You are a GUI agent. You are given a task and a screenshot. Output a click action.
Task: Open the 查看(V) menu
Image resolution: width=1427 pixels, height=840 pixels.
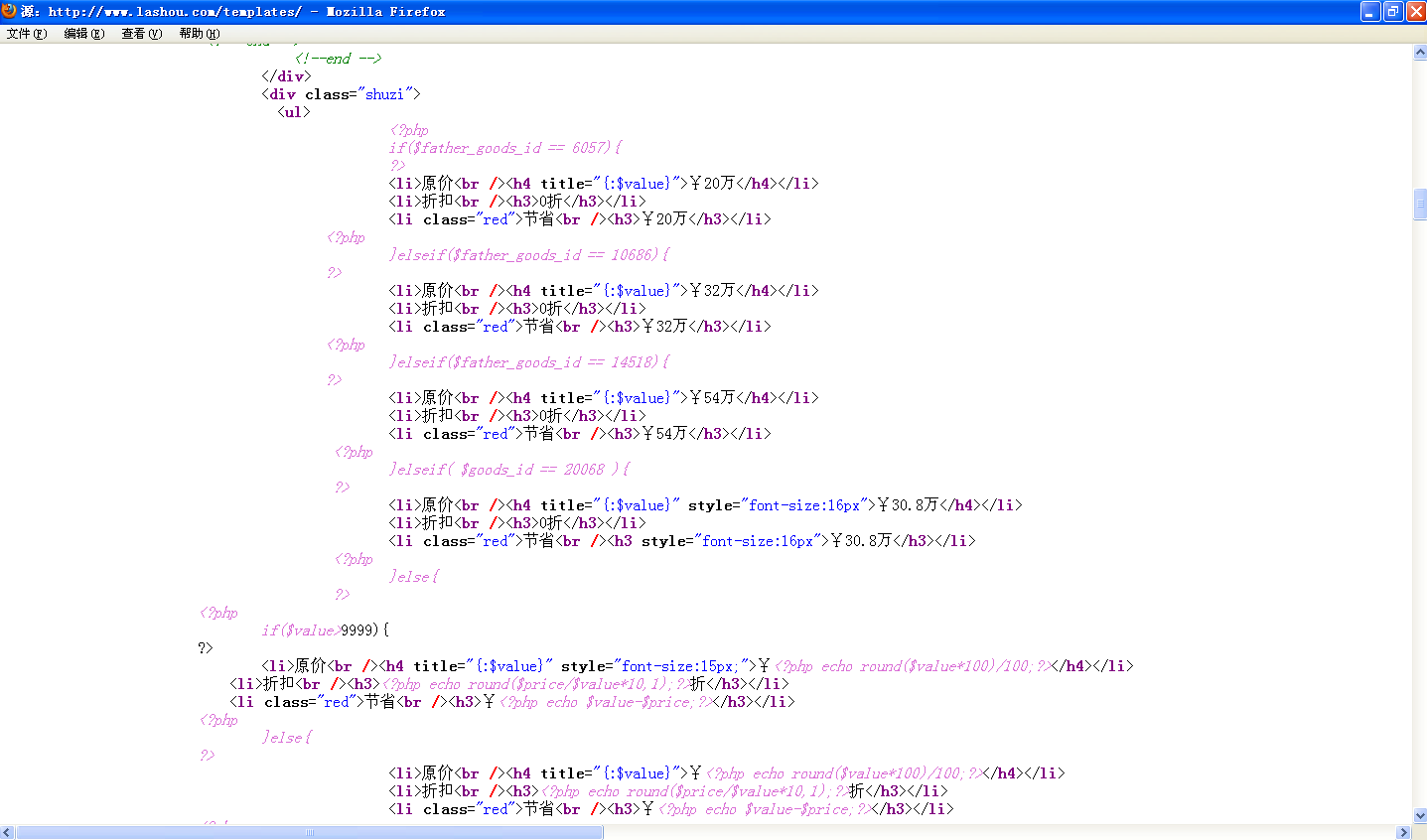142,34
